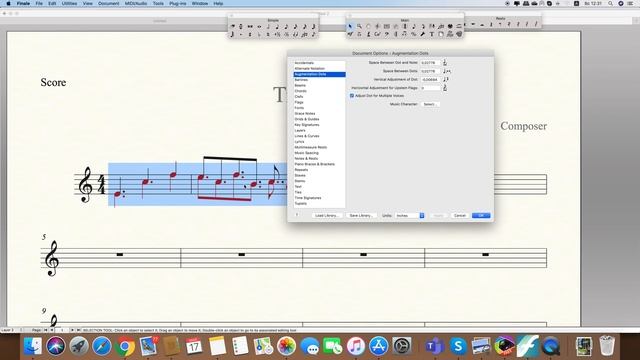Click Cancel in Document Options dialog
This screenshot has width=640, height=360.
460,216
